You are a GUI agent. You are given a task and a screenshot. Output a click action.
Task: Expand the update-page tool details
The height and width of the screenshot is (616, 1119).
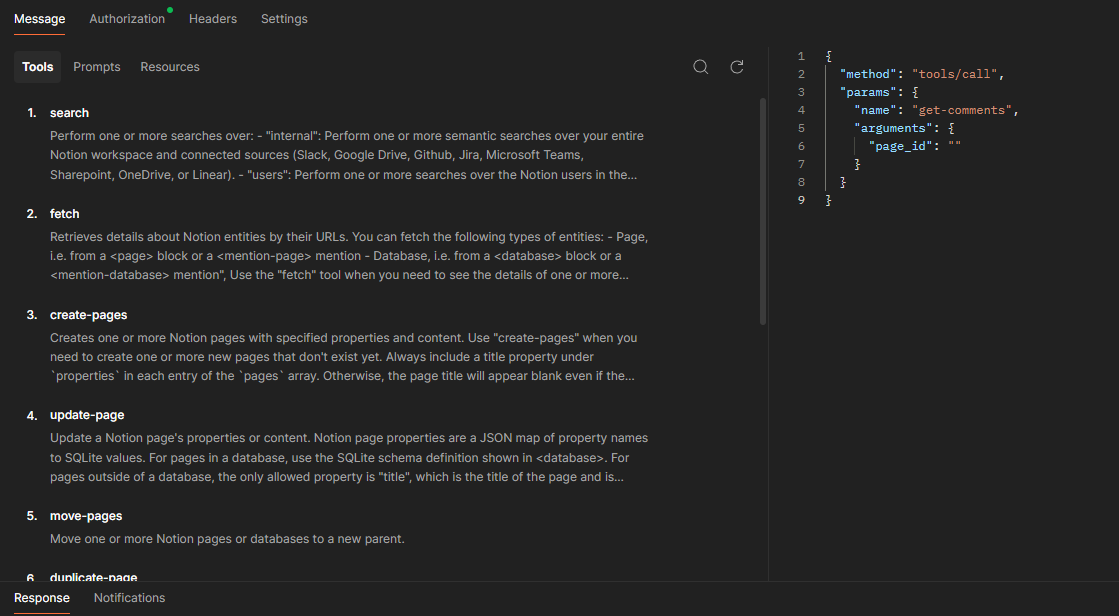pyautogui.click(x=87, y=414)
